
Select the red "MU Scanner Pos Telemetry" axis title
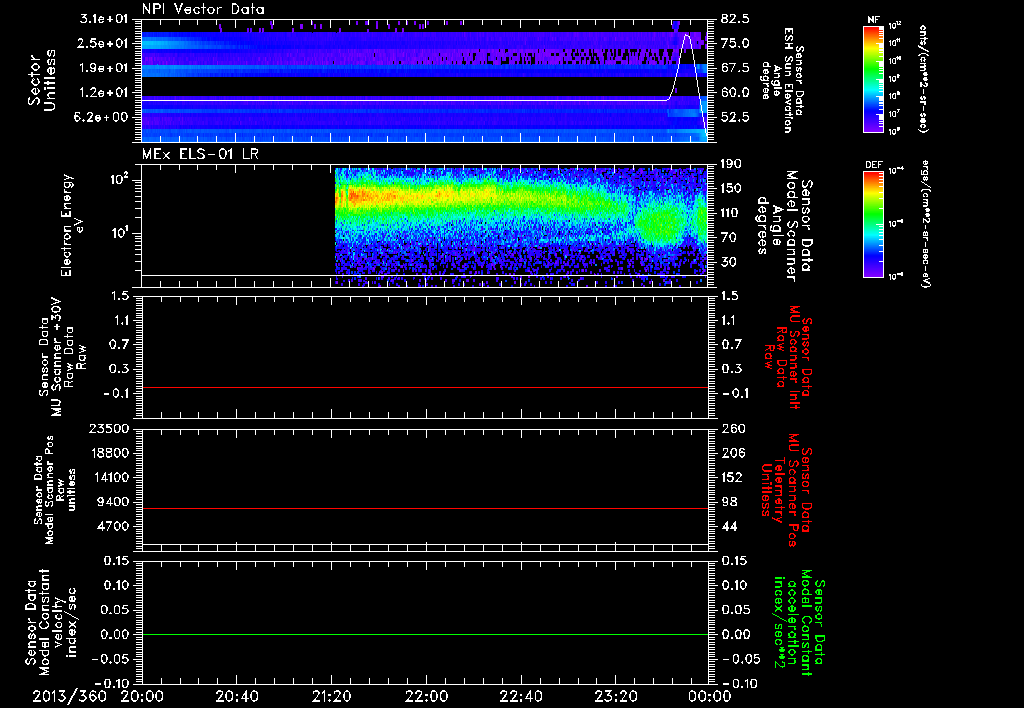coord(786,490)
